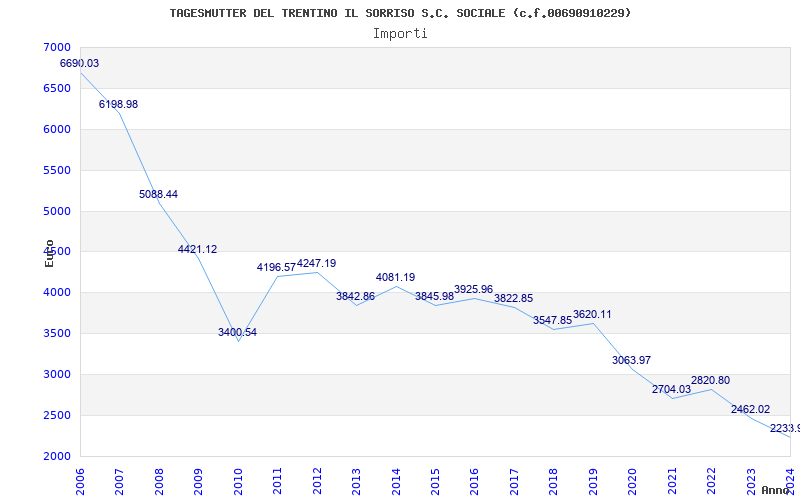The height and width of the screenshot is (500, 800).
Task: Click the data label 3822.85
Action: tap(513, 298)
